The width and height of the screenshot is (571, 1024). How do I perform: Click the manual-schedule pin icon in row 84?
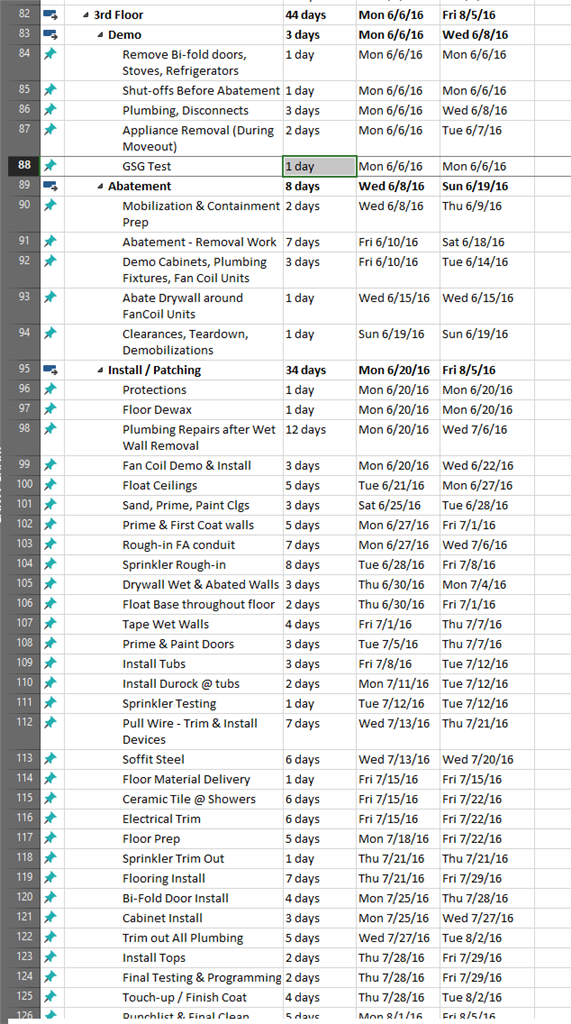(x=50, y=55)
